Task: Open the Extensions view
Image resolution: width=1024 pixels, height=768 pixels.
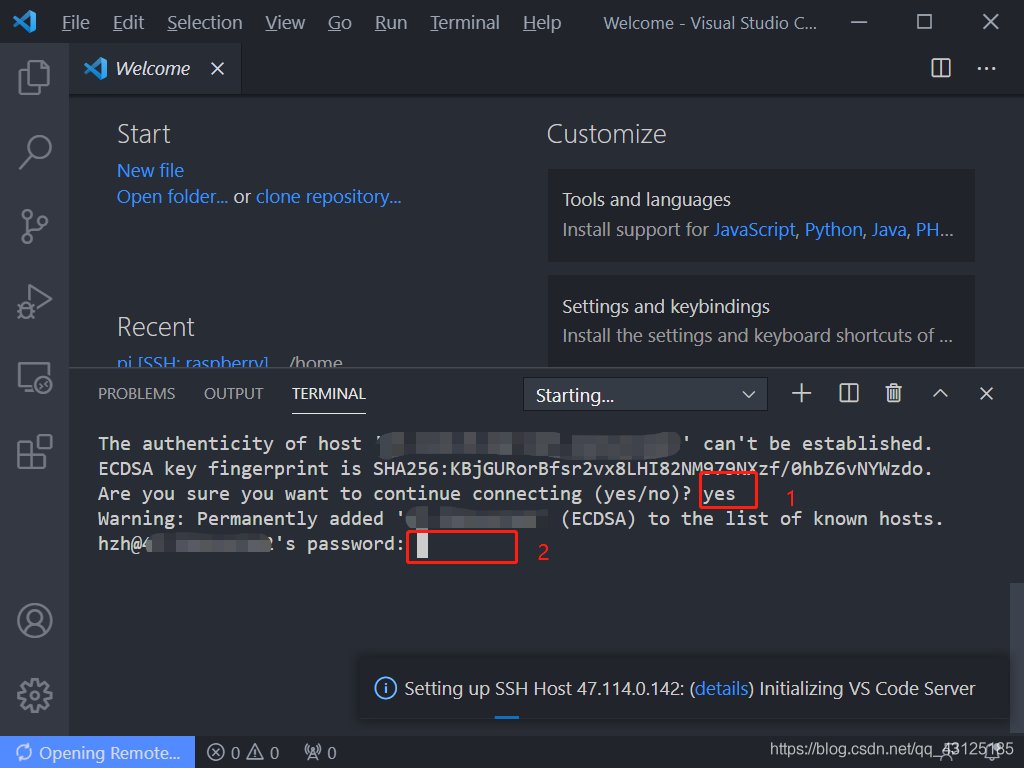Action: 34,452
